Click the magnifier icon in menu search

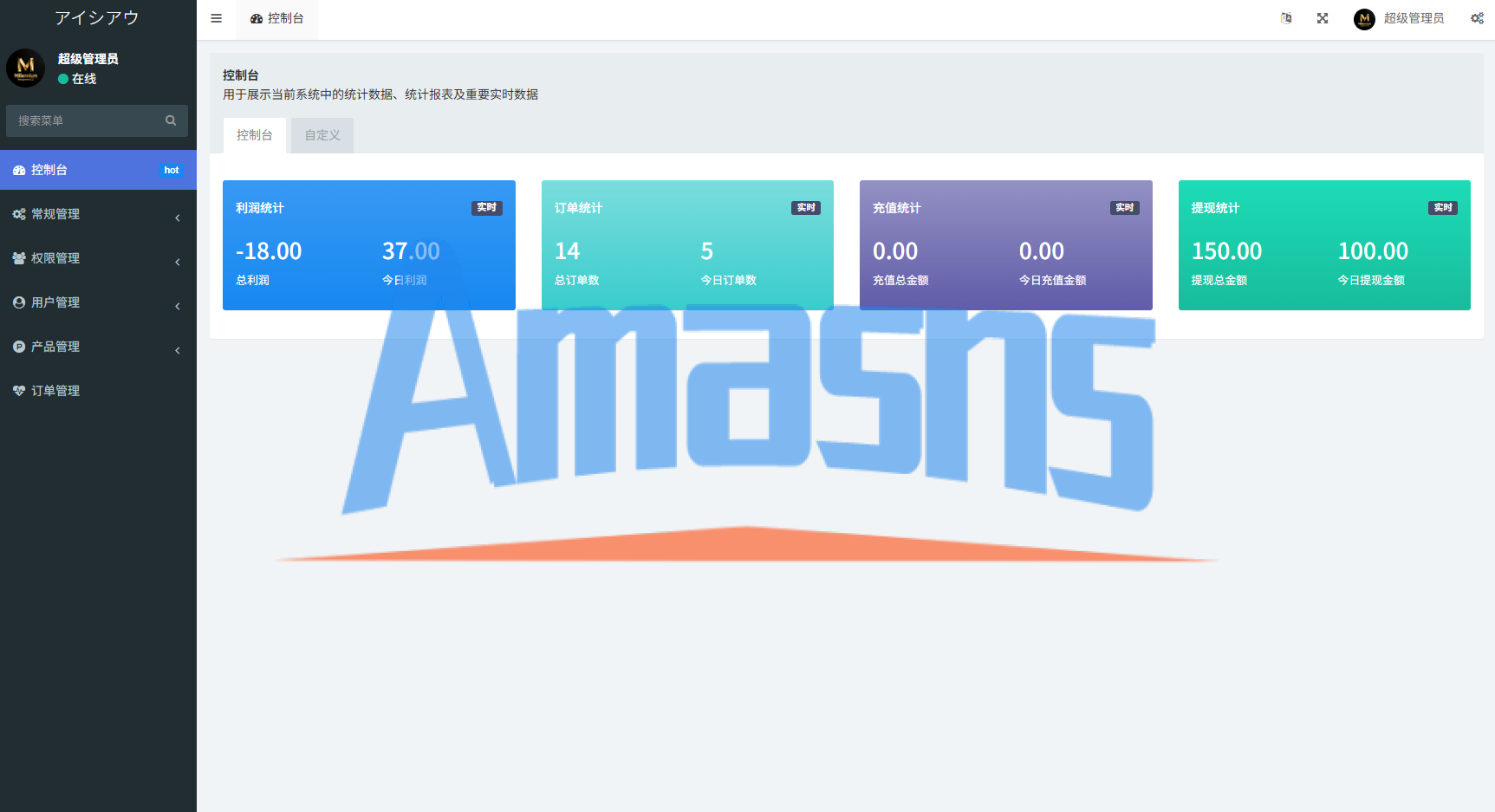coord(171,120)
